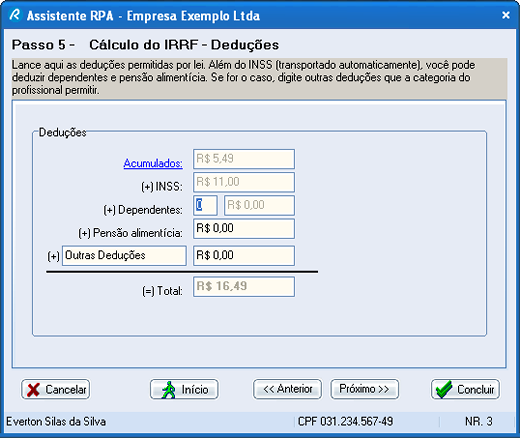Close the Assistente RPA window
The image size is (520, 438).
pos(506,15)
